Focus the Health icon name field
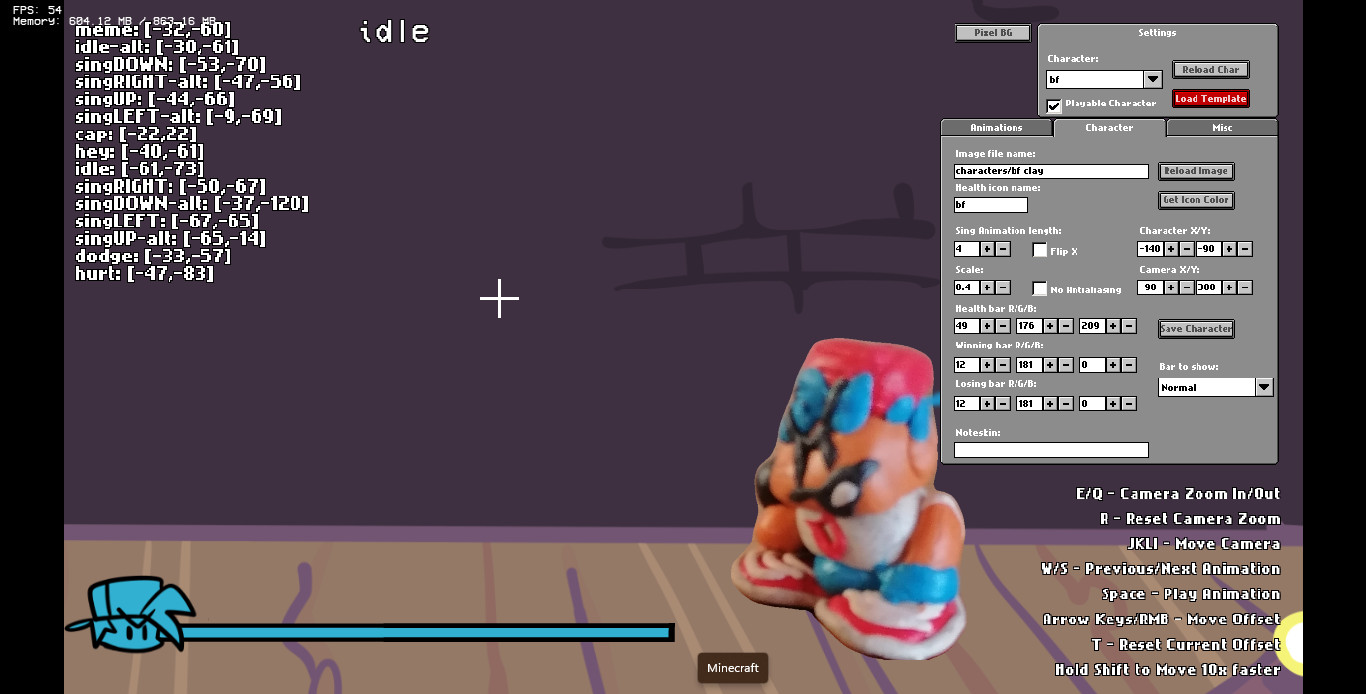Screen dimensions: 1366x694 click(991, 205)
